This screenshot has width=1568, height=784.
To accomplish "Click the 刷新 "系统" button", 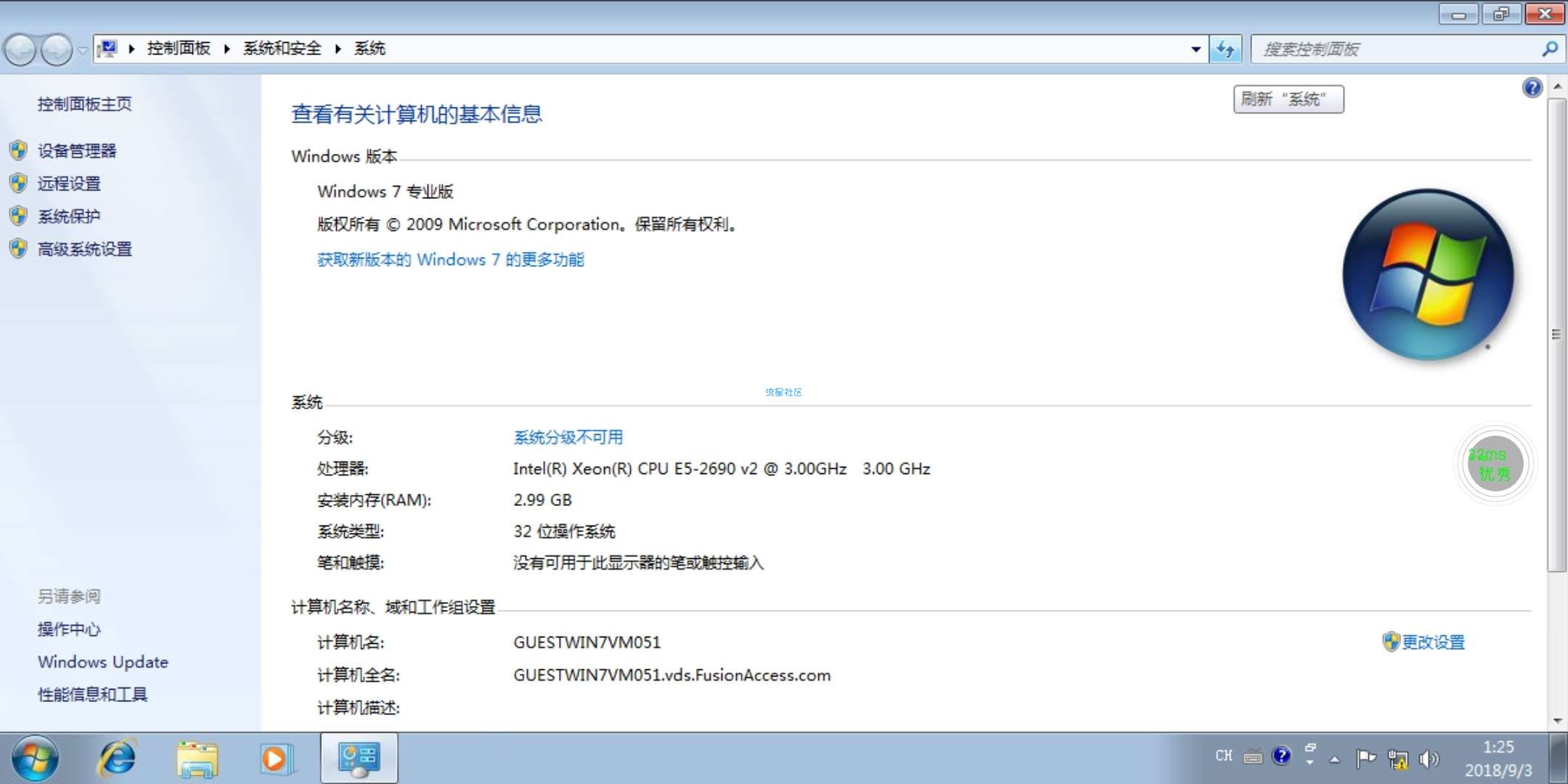I will [1288, 99].
